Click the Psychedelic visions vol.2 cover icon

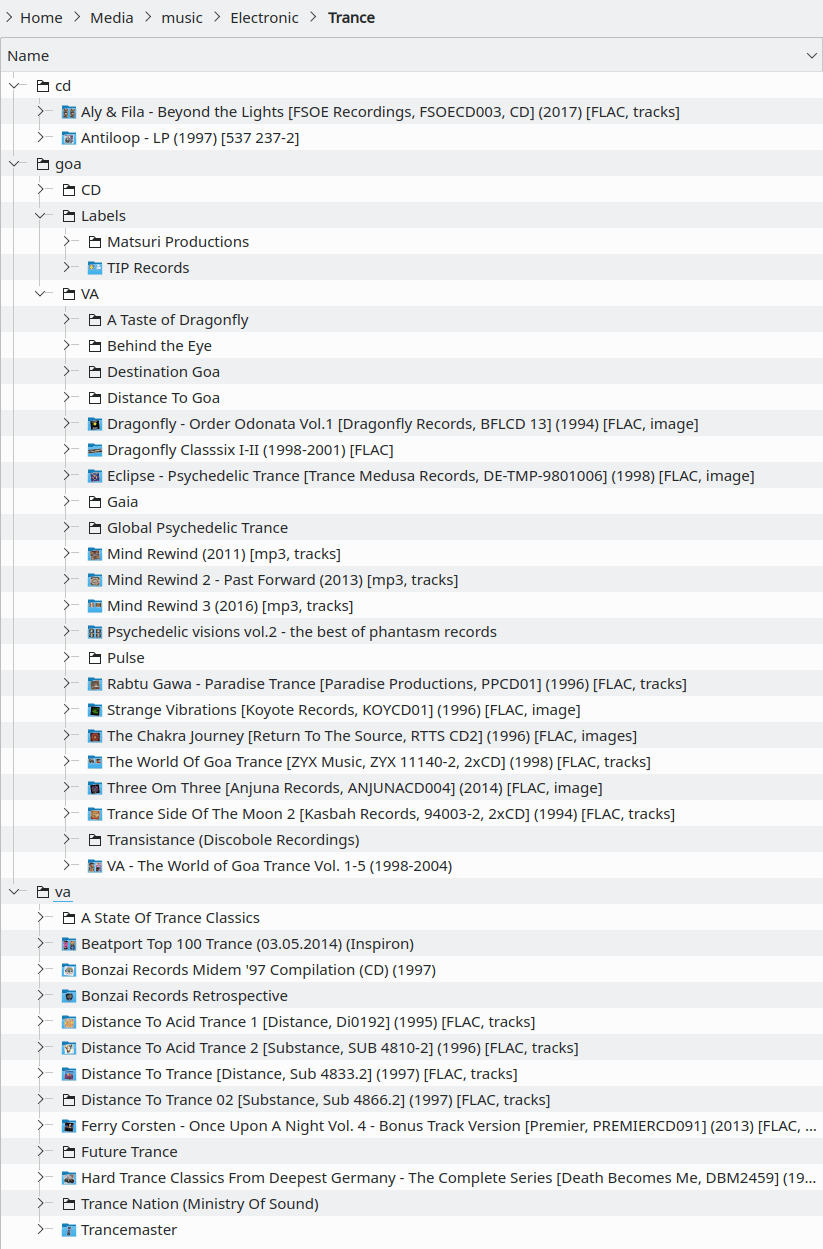[x=95, y=632]
